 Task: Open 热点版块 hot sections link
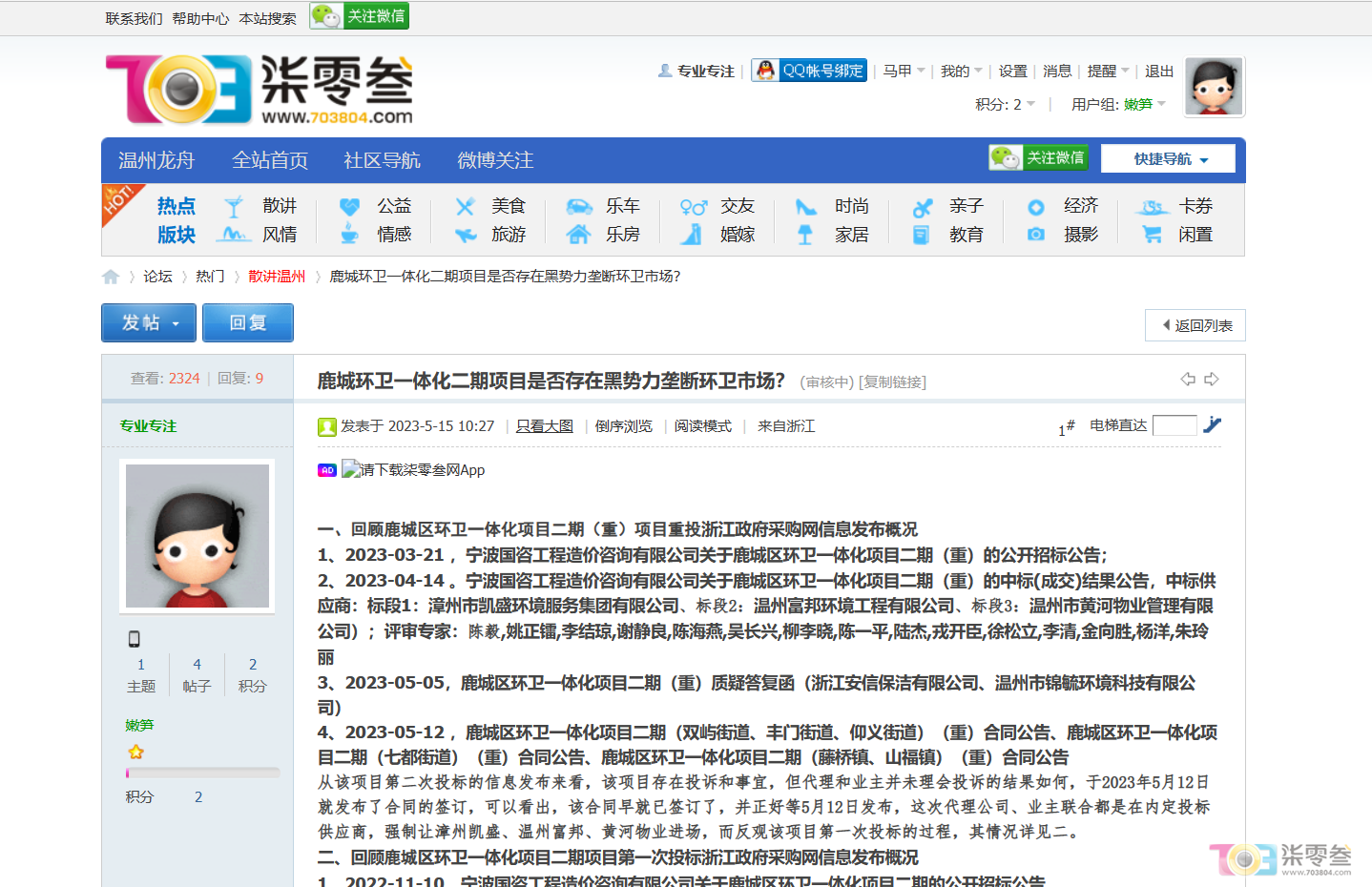click(177, 220)
